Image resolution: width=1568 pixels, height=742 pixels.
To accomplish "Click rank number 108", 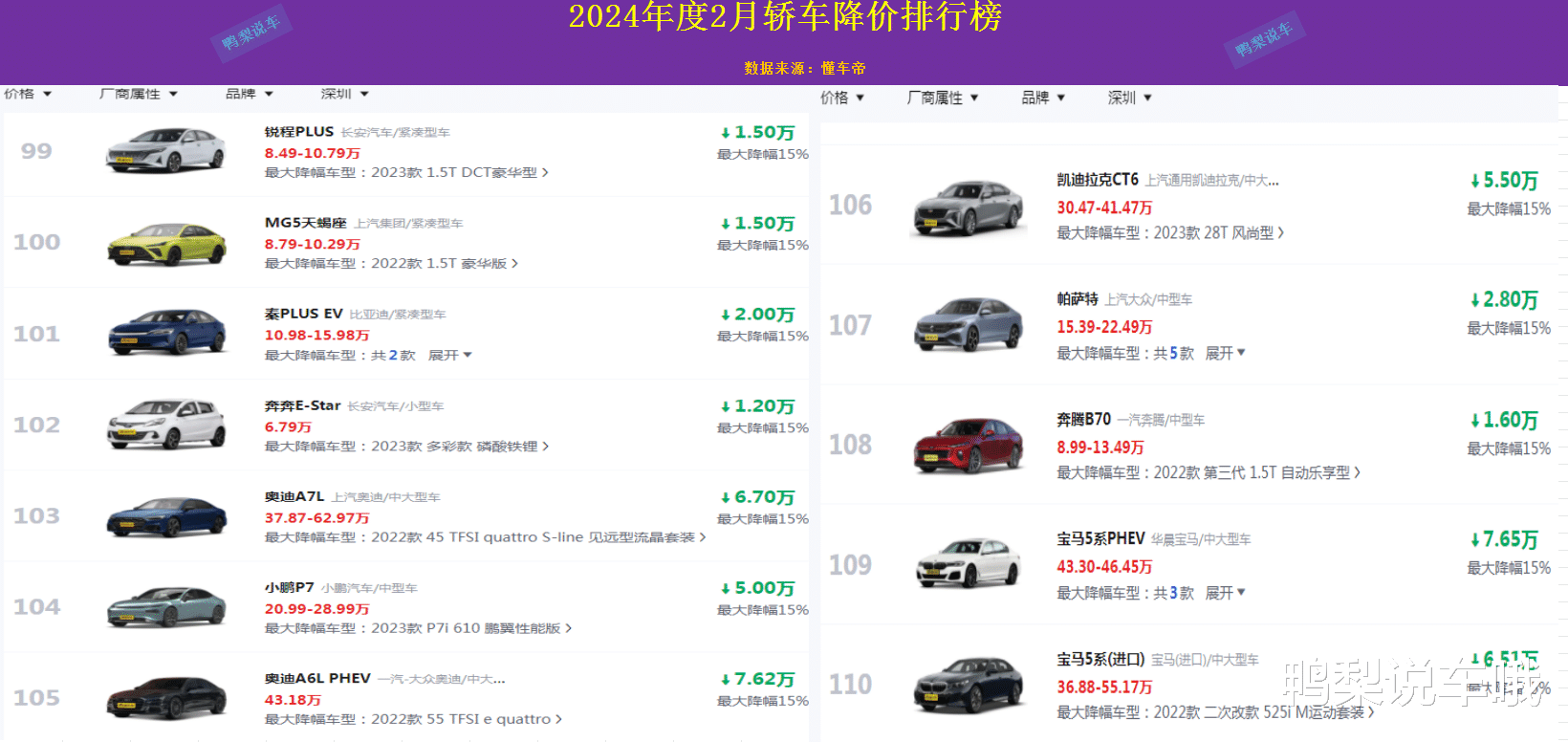I will 850,446.
